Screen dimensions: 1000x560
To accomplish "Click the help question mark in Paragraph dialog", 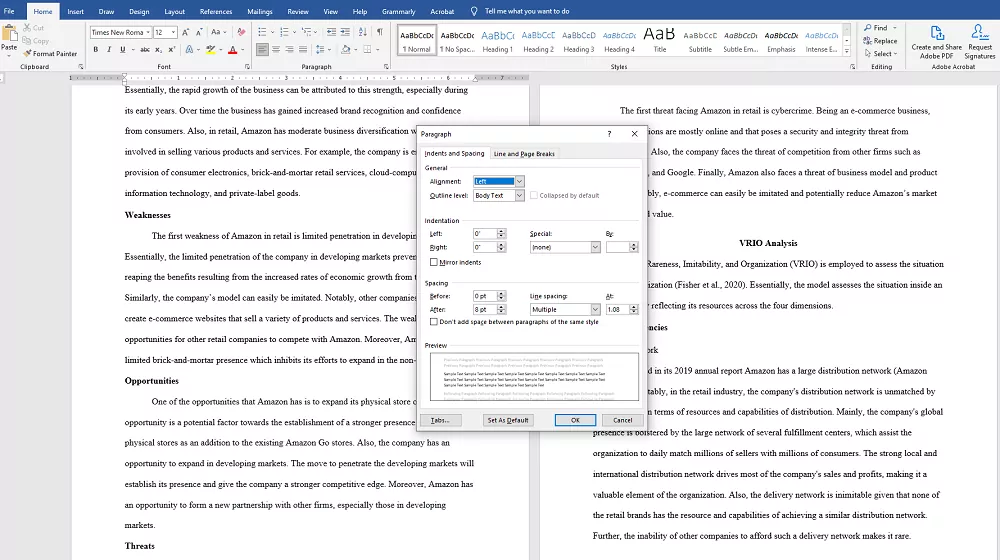I will point(609,134).
